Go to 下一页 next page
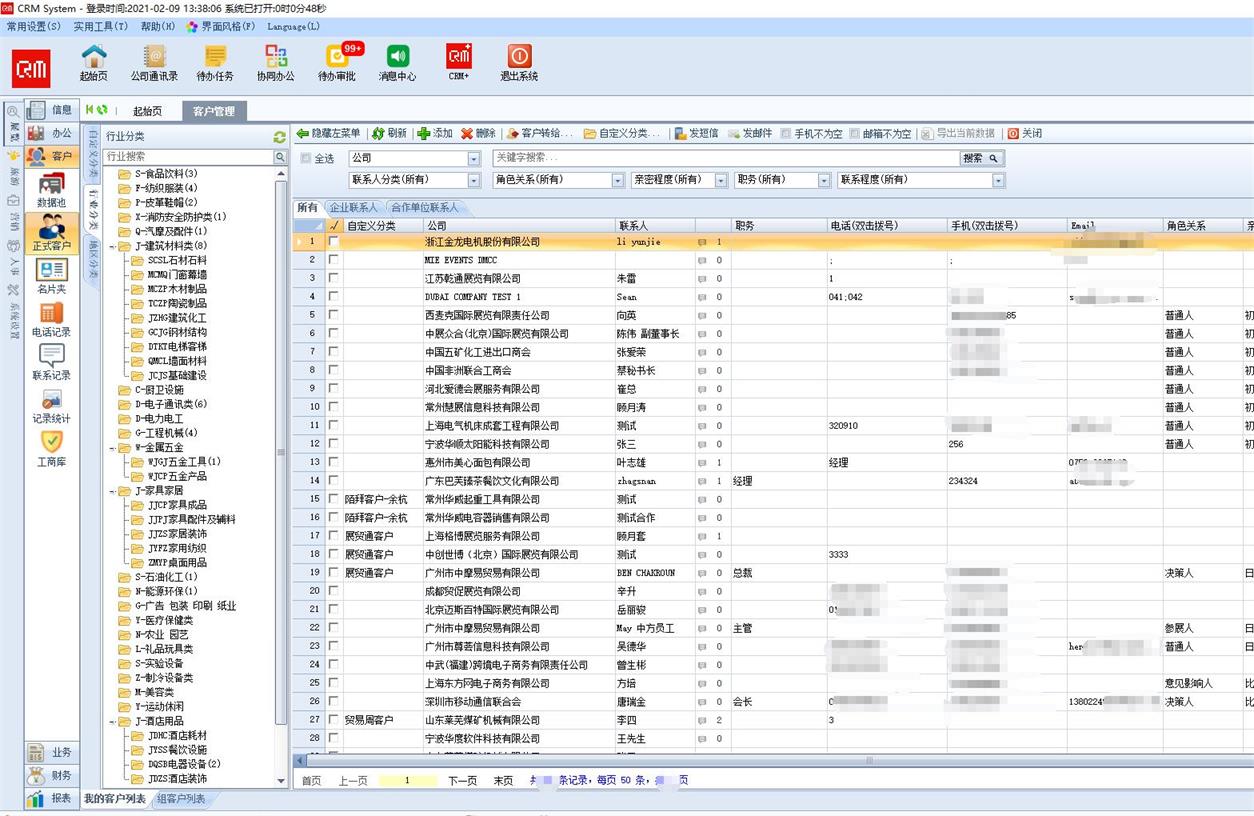 [x=462, y=781]
